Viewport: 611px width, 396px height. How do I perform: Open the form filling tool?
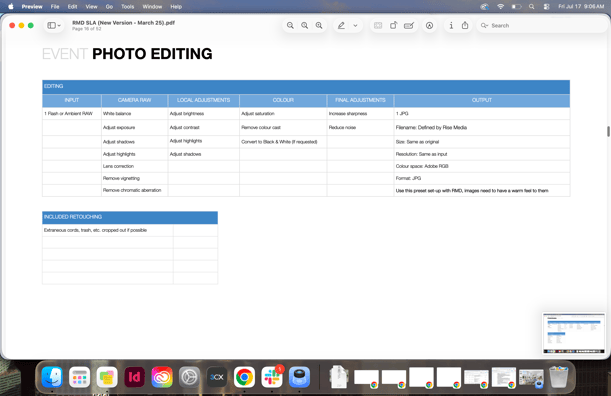point(409,25)
